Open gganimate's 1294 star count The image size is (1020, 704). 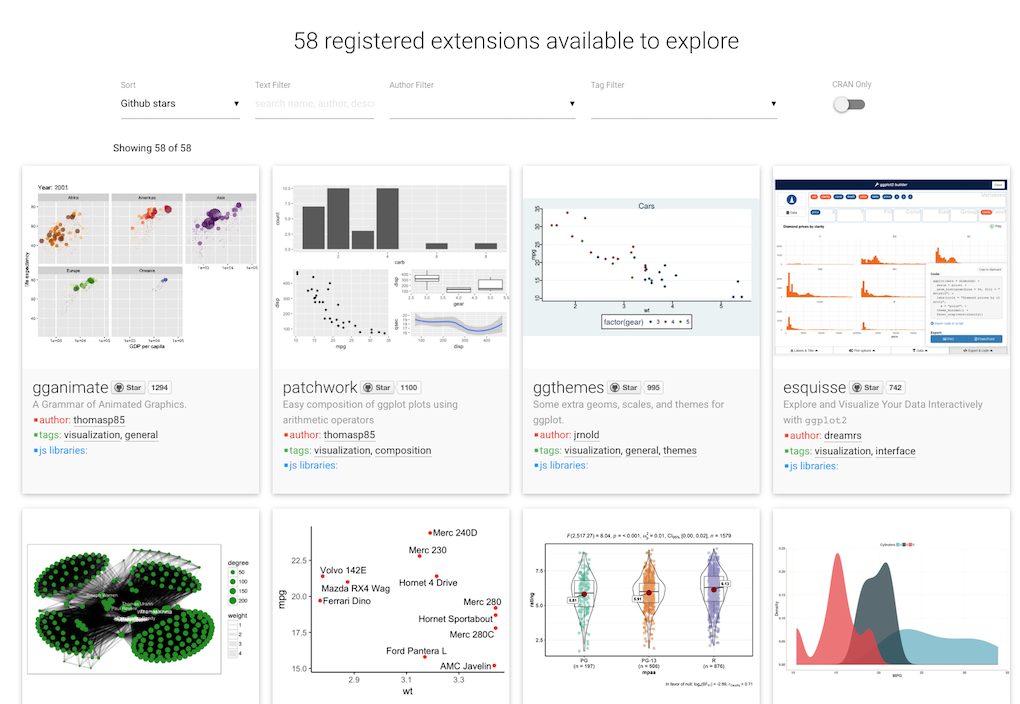pos(160,387)
